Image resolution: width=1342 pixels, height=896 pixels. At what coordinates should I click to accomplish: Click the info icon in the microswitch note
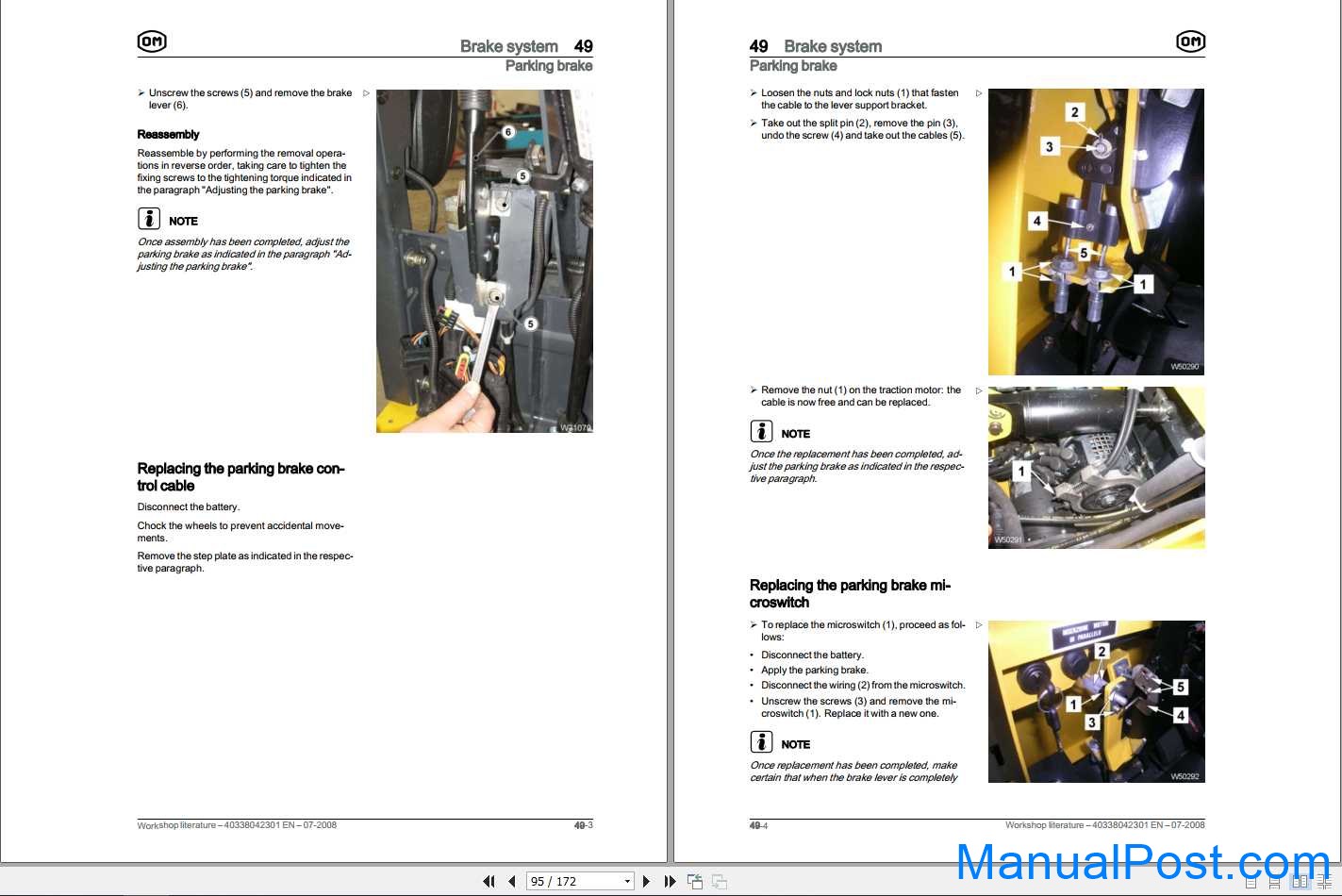(761, 741)
